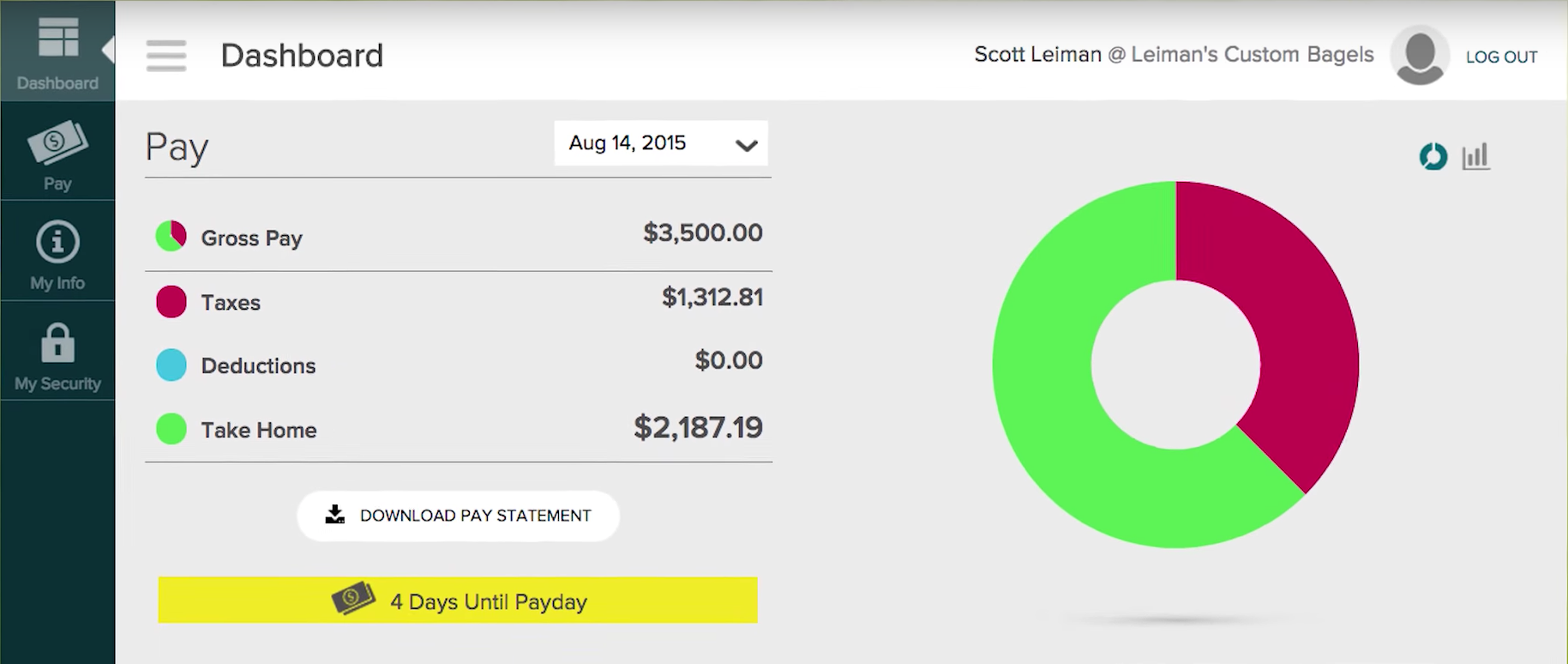Click the user profile avatar
The width and height of the screenshot is (1568, 664).
tap(1420, 56)
